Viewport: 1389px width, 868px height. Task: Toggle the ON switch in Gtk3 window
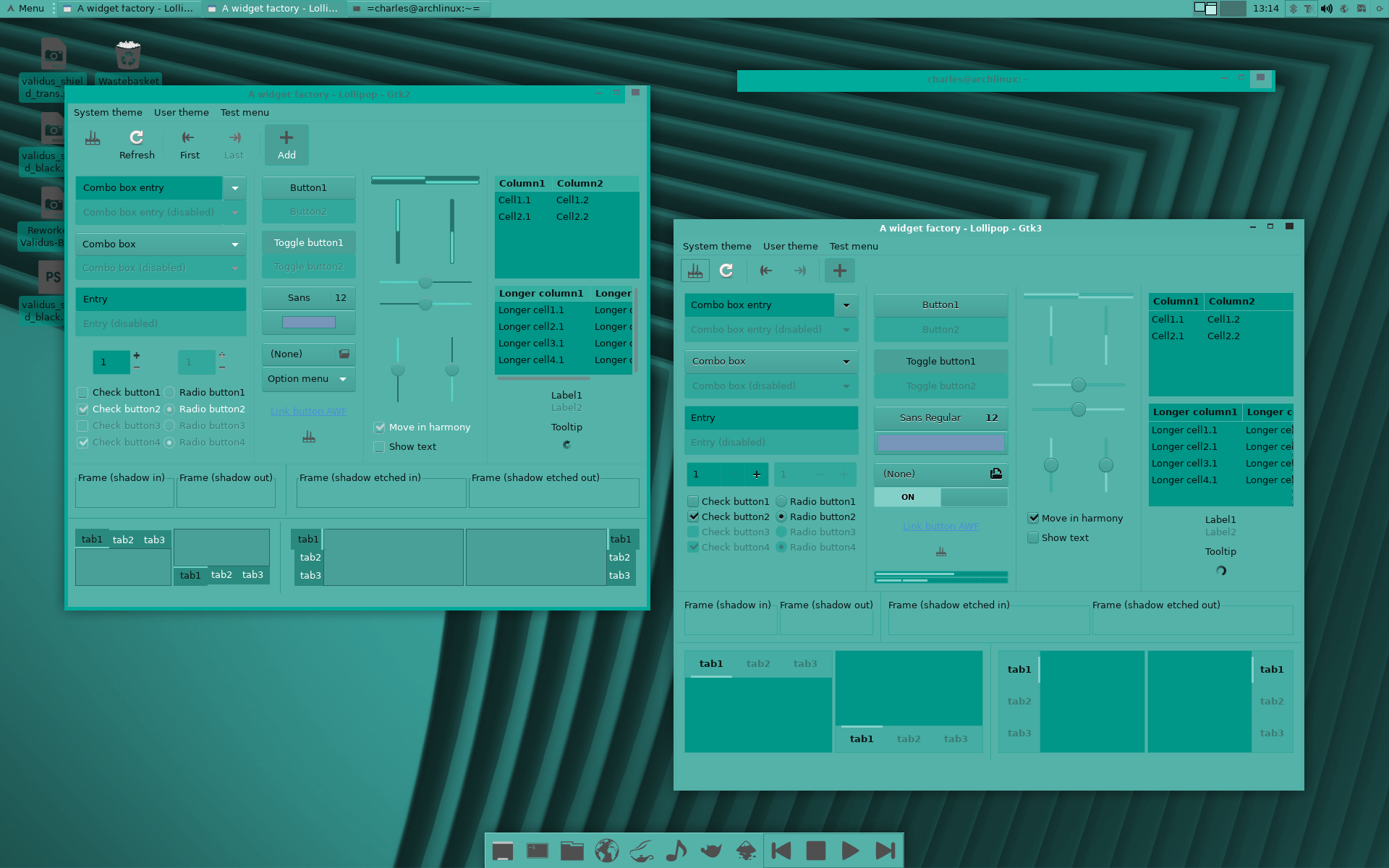tap(940, 497)
